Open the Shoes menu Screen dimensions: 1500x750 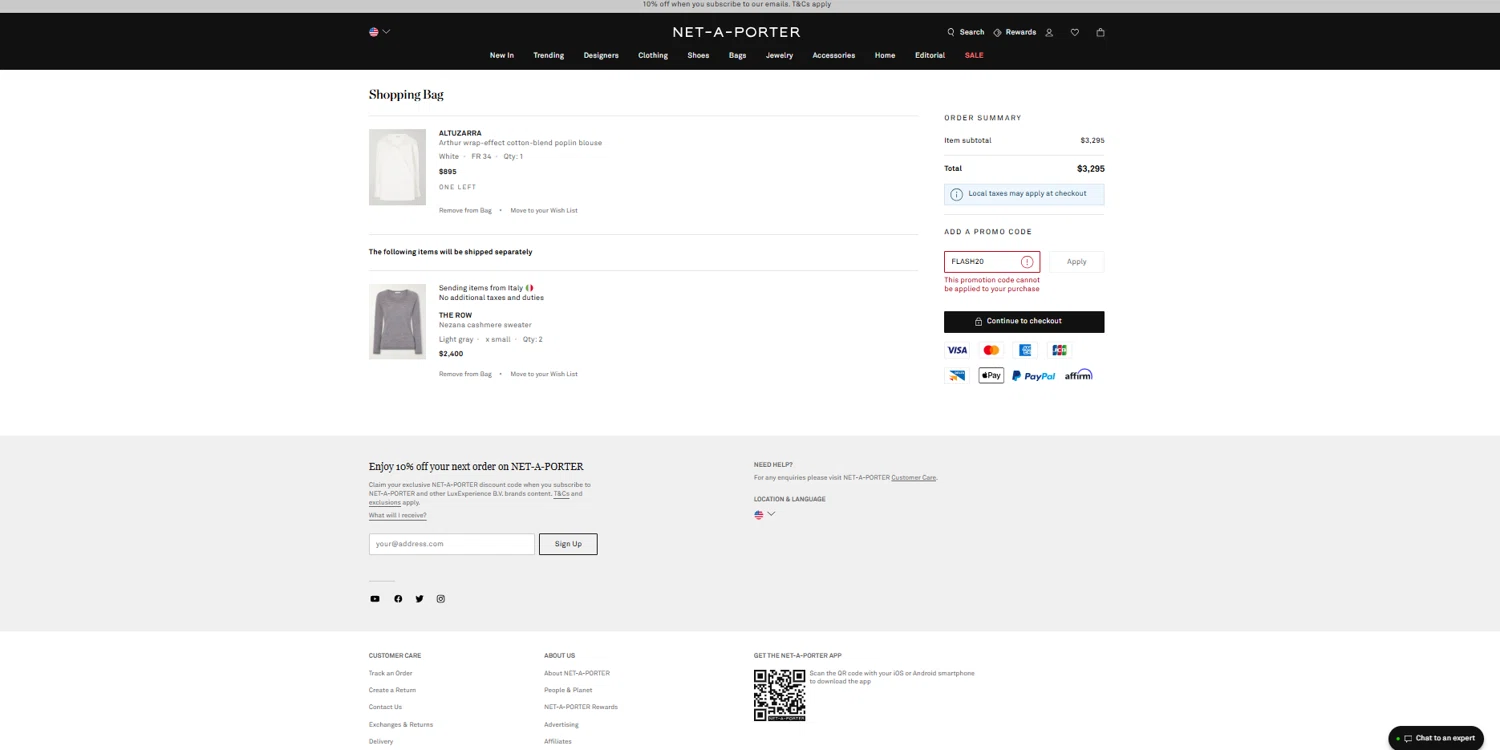698,55
